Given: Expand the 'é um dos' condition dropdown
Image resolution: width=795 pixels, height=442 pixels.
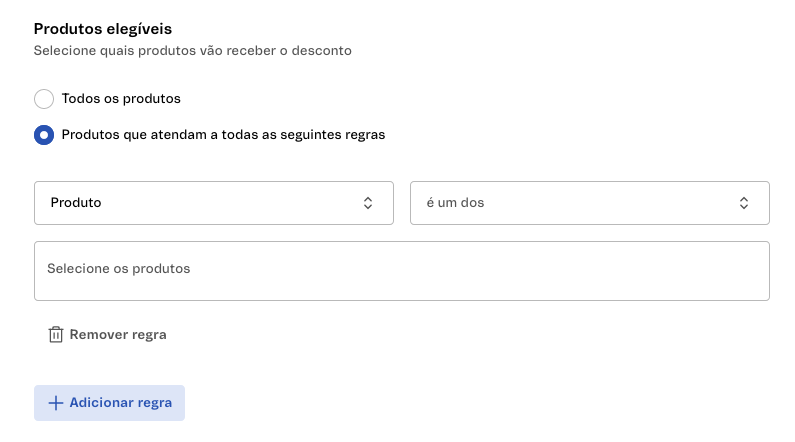Looking at the screenshot, I should click(x=589, y=203).
